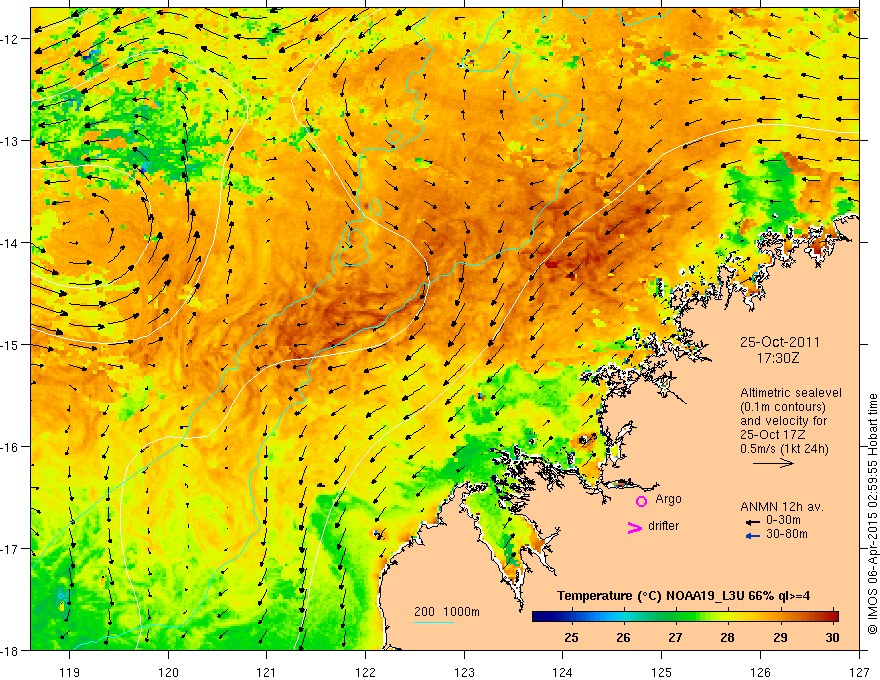This screenshot has width=880, height=680.
Task: Click the Temperature NOAA19_L3U title text
Action: pos(683,596)
